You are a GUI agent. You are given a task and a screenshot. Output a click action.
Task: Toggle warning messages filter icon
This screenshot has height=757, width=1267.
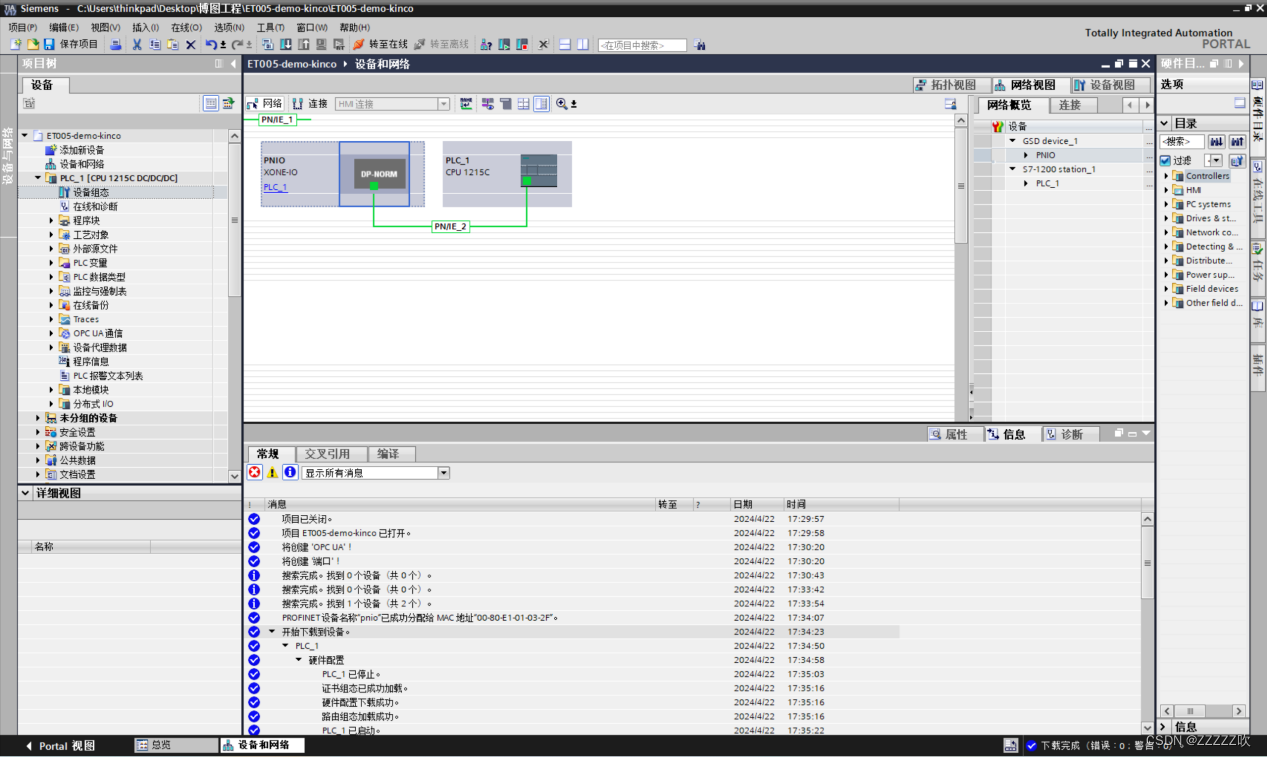pyautogui.click(x=272, y=472)
